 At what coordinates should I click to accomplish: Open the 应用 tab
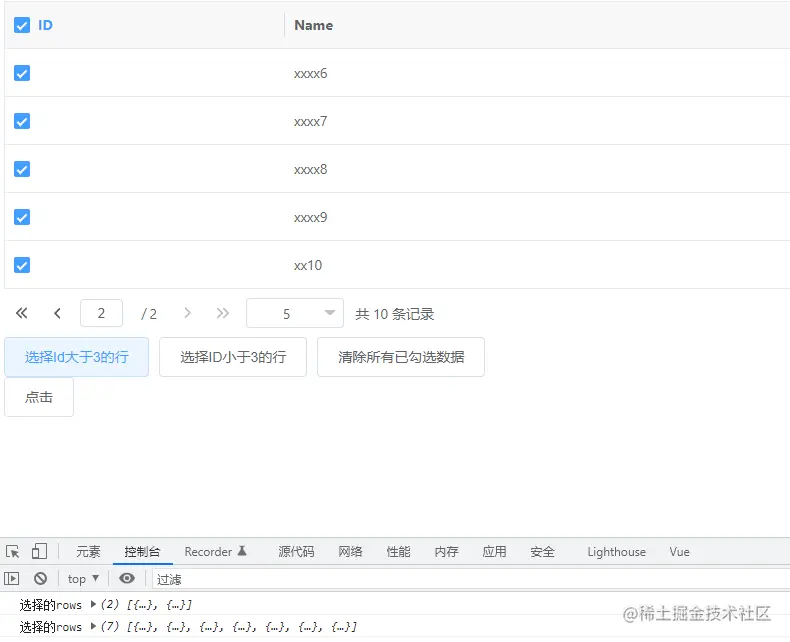tap(494, 552)
